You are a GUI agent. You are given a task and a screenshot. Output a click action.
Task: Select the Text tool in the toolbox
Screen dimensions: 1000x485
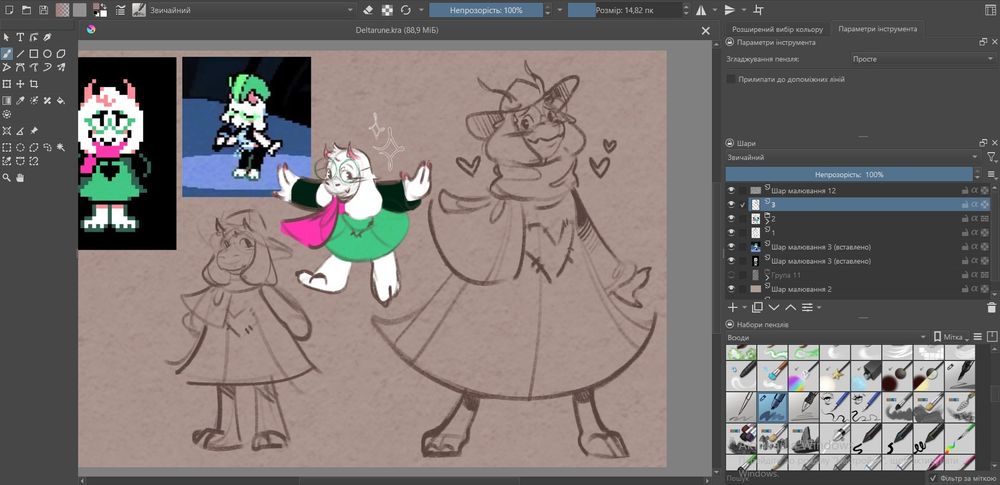(20, 38)
